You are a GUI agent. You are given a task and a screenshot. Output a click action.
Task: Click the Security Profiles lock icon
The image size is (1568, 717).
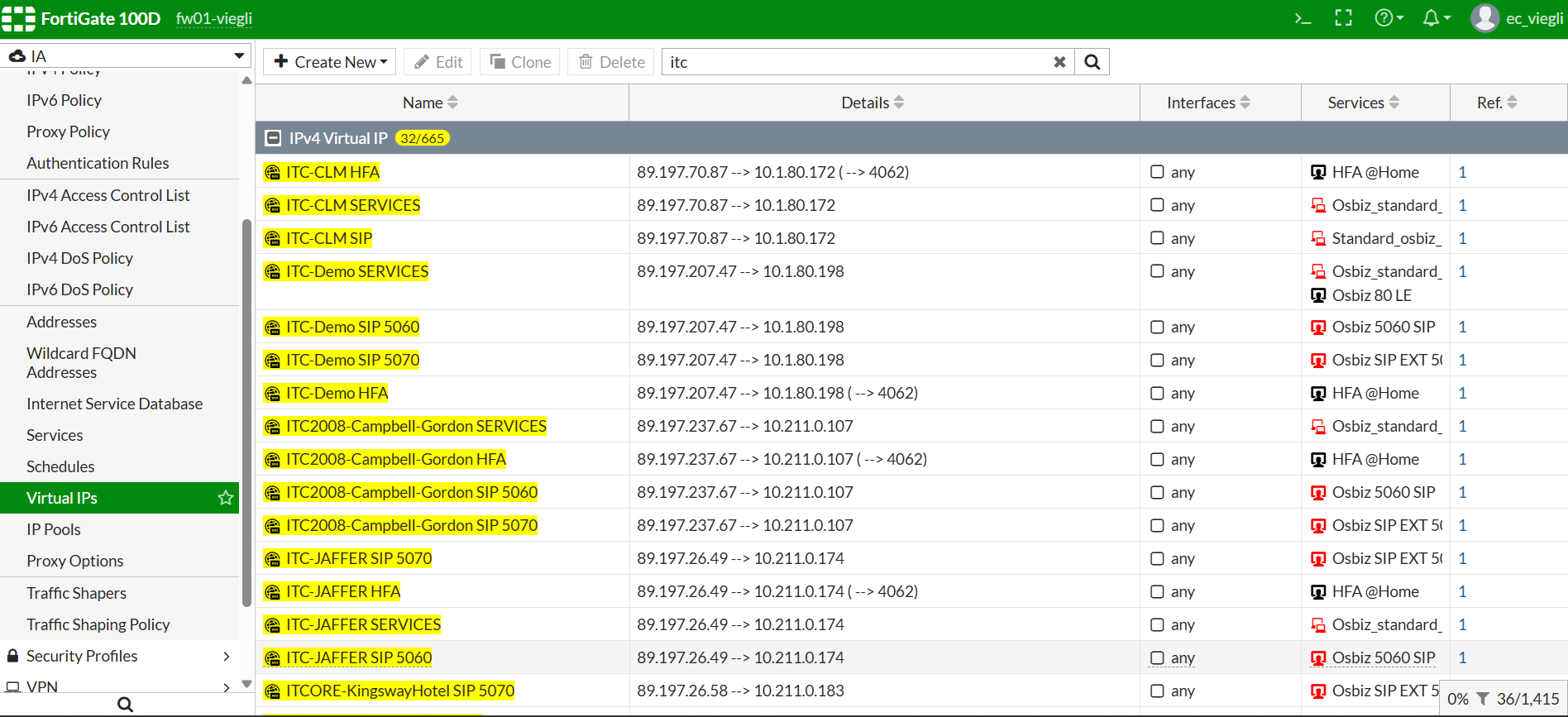coord(12,656)
